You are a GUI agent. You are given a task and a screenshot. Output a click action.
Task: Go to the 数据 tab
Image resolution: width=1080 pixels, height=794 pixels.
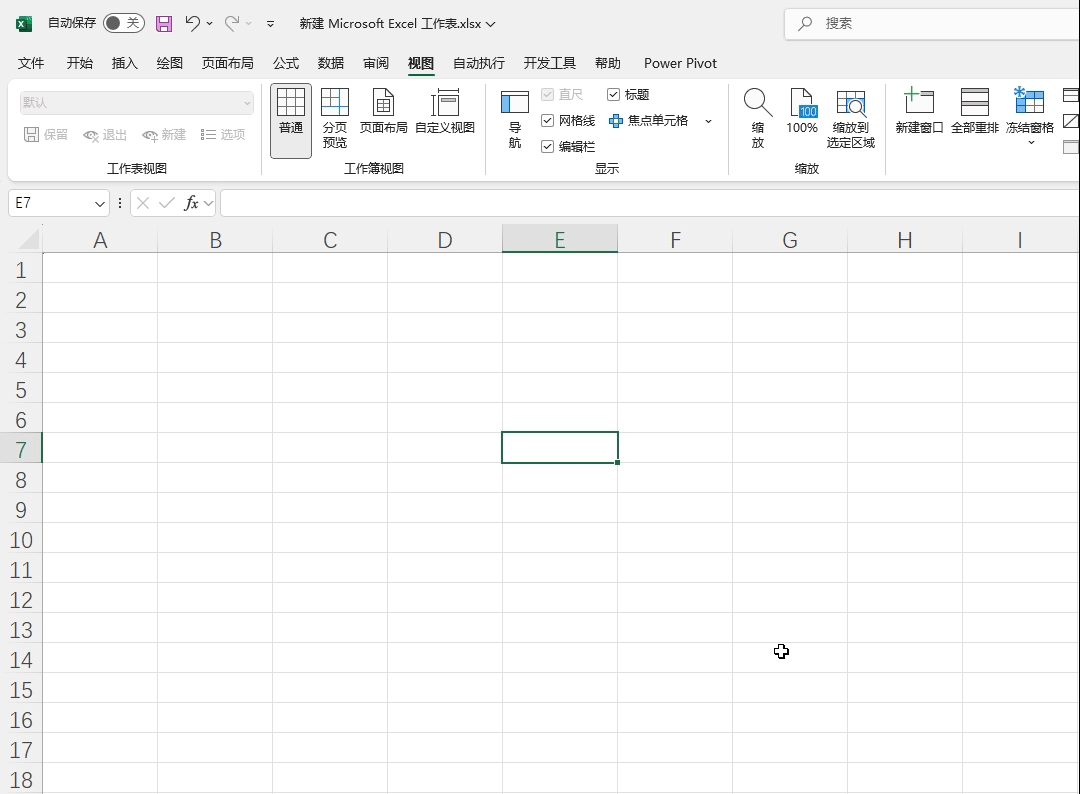[x=331, y=63]
